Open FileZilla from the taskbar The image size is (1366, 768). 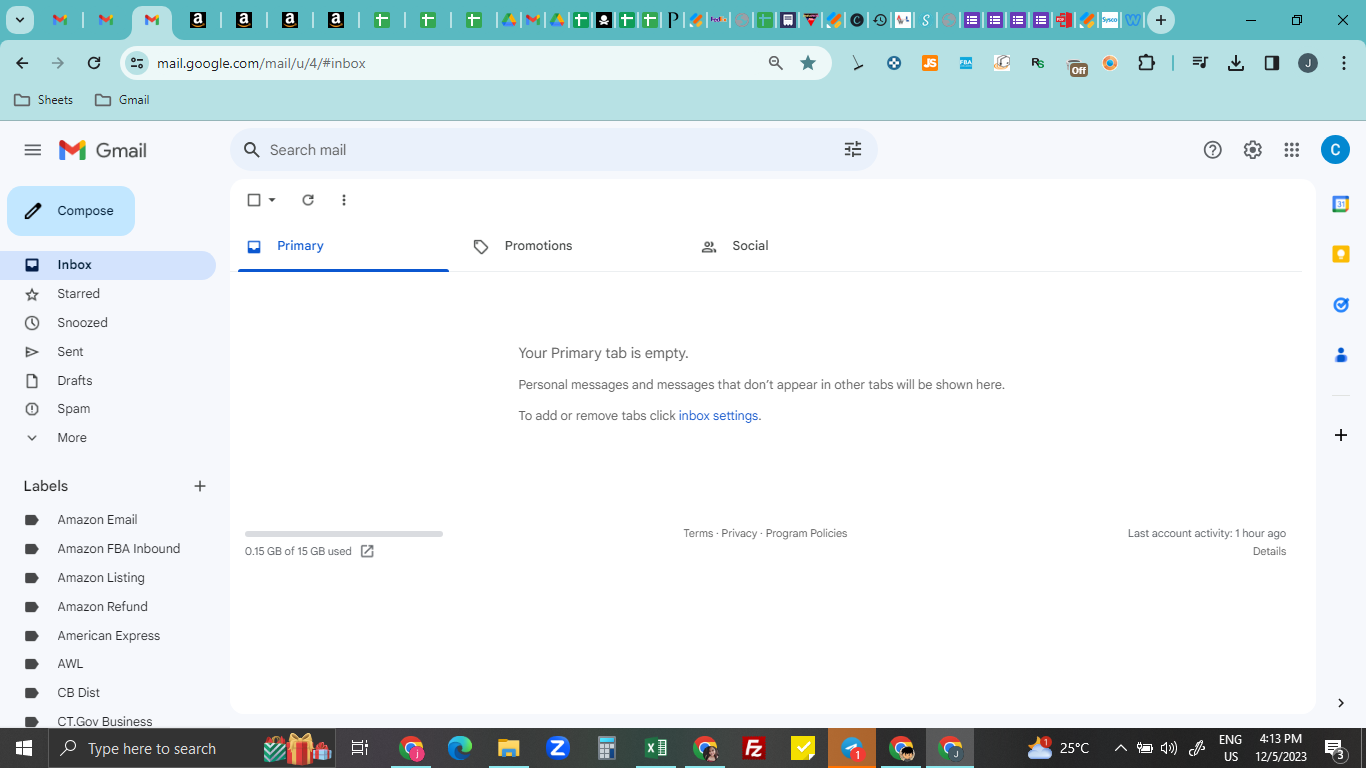click(754, 748)
